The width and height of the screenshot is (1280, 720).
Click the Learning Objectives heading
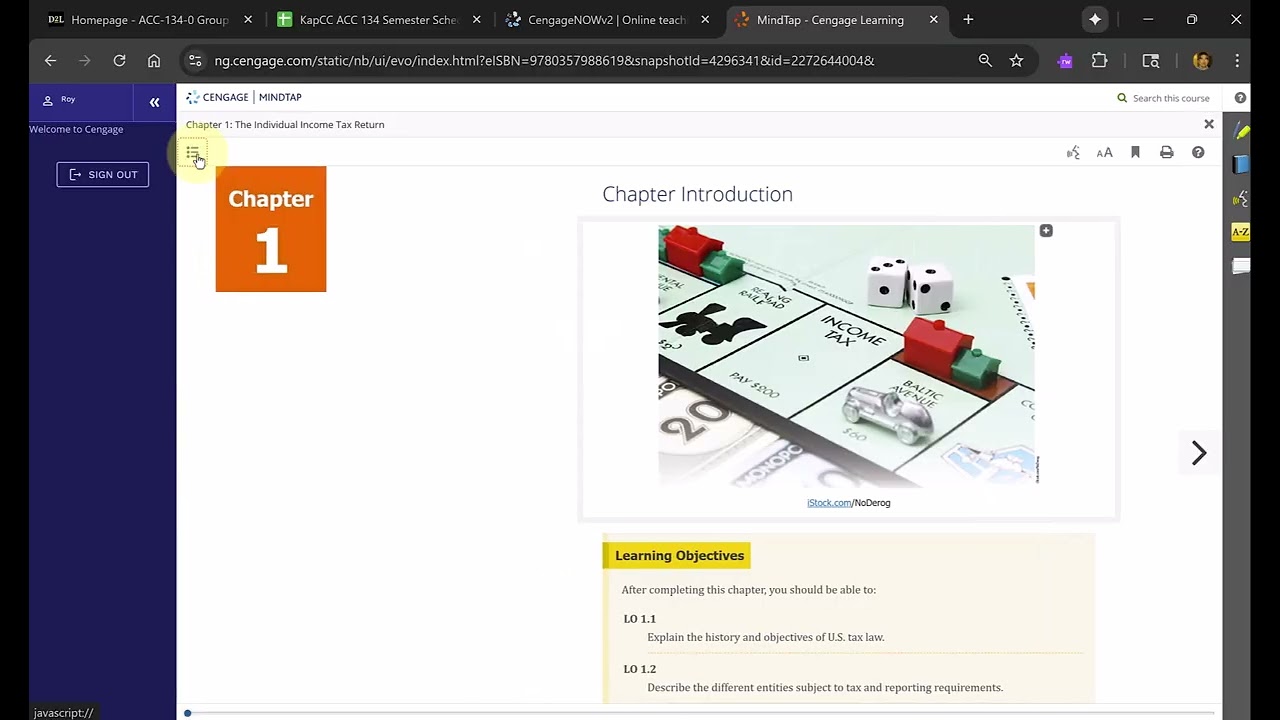click(679, 555)
